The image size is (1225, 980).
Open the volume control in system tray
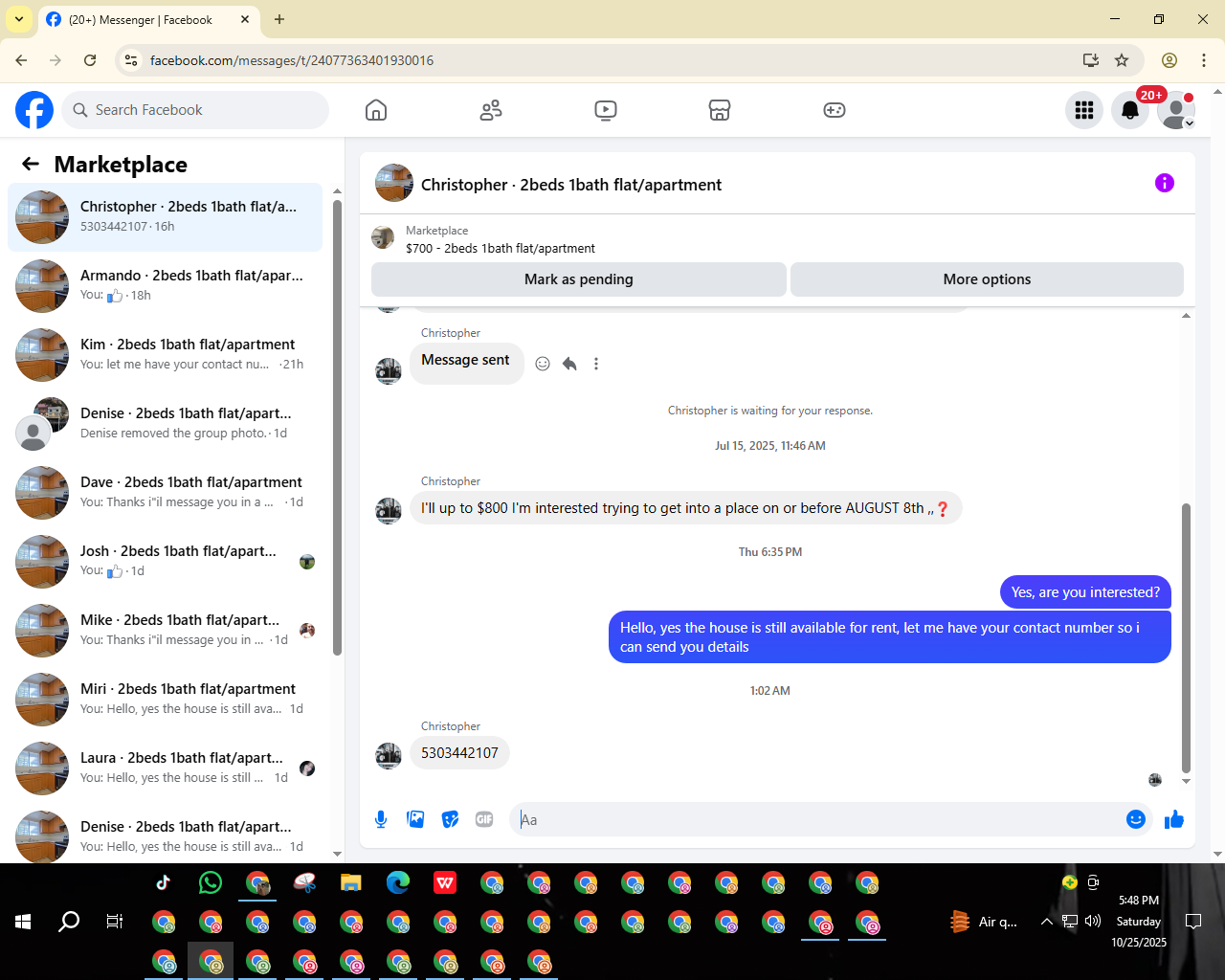[1093, 922]
